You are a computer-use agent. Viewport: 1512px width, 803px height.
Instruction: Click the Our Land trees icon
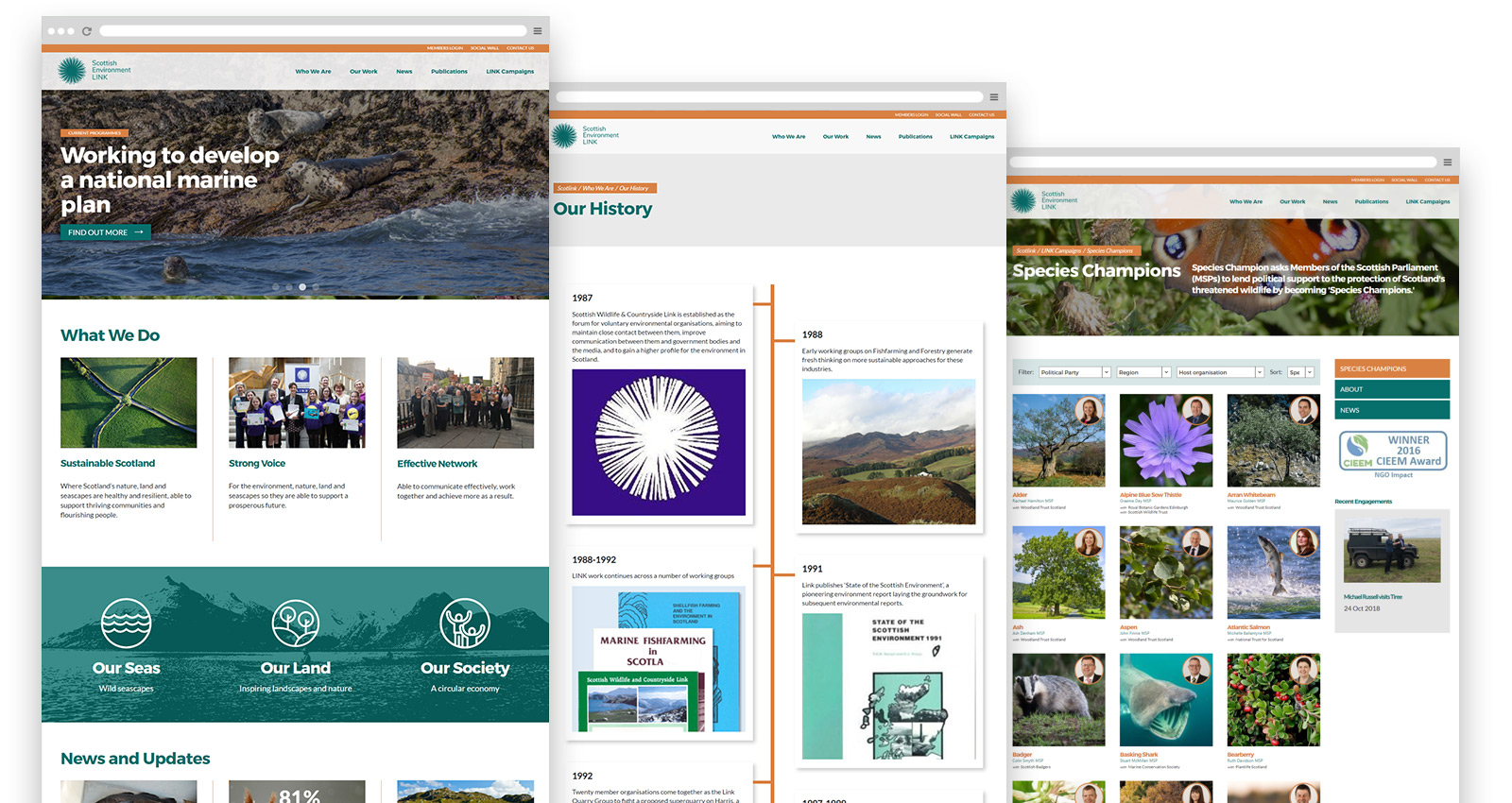[295, 624]
